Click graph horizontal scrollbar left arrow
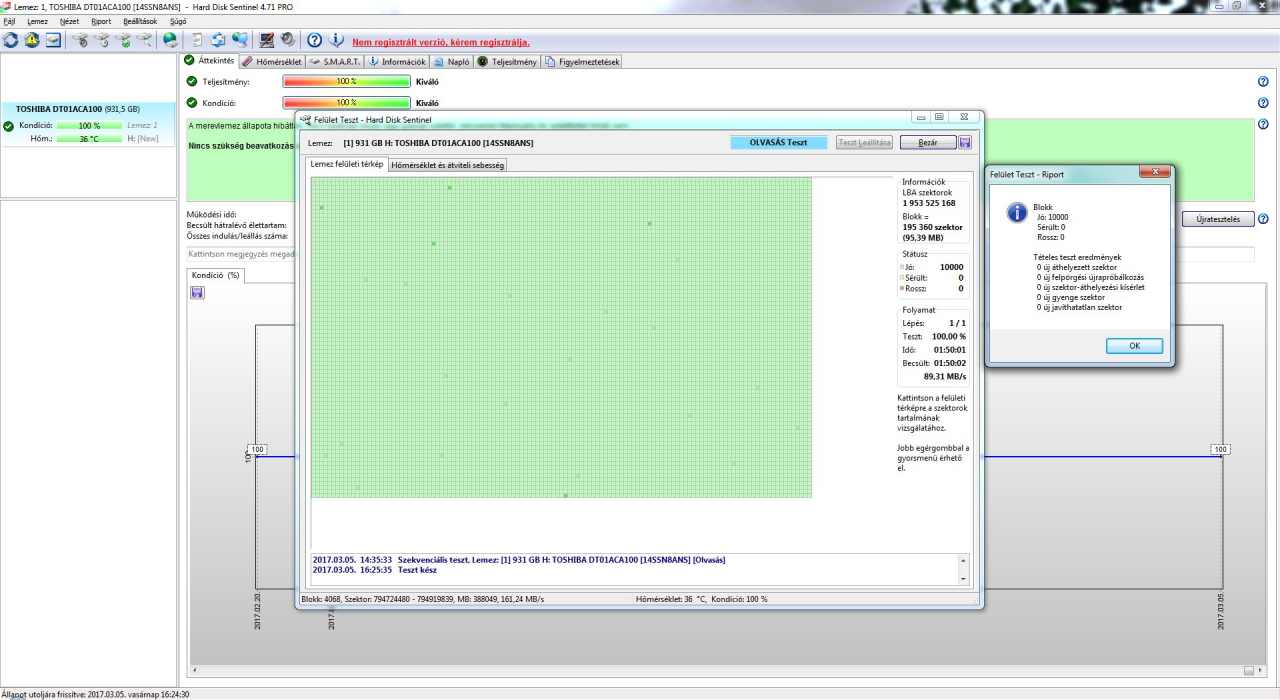 coord(194,671)
